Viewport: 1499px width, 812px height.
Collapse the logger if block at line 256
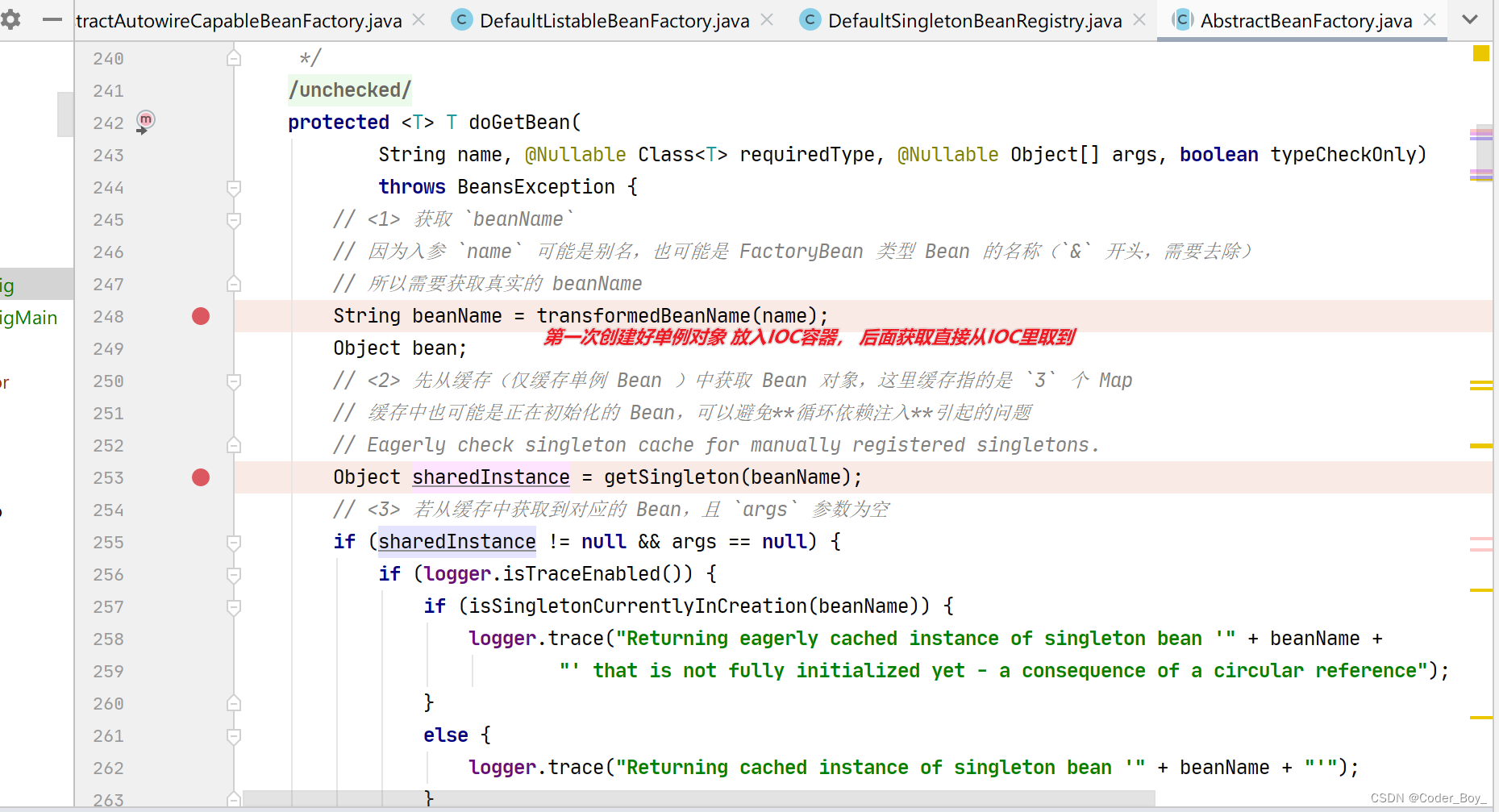234,574
